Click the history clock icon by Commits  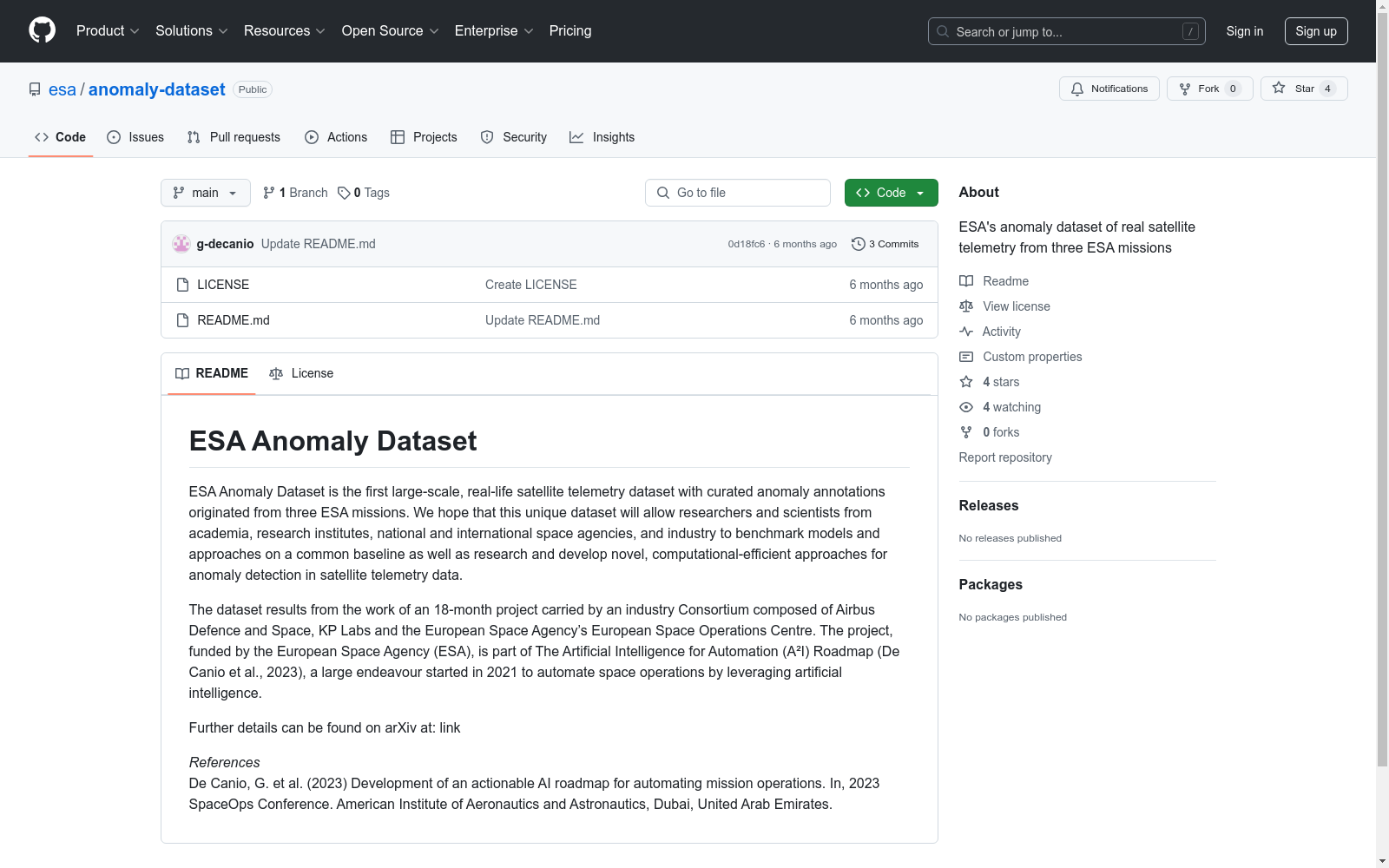859,244
